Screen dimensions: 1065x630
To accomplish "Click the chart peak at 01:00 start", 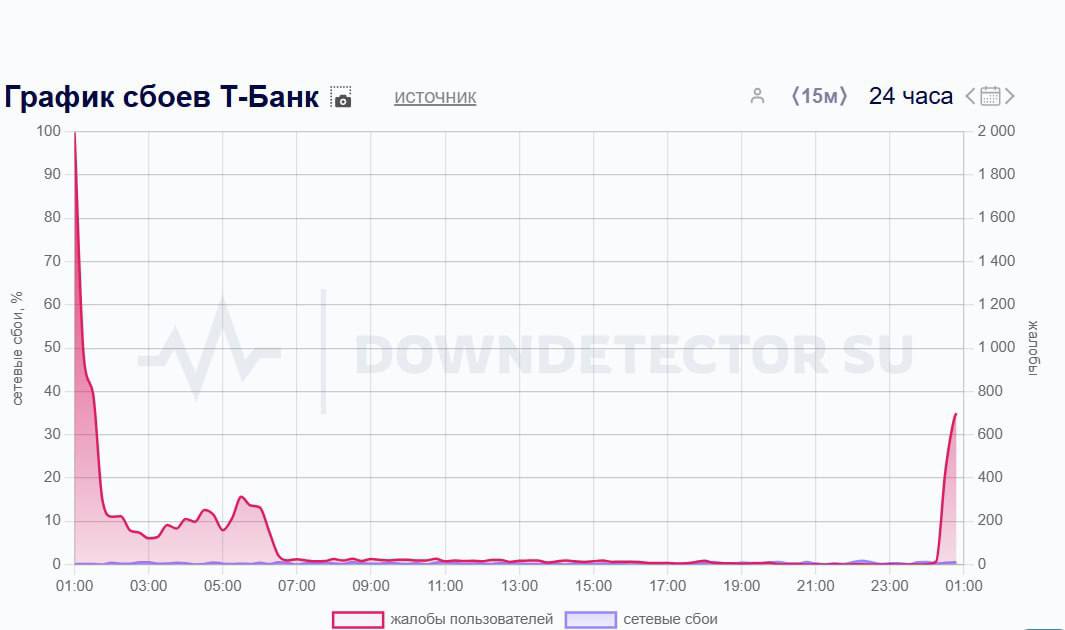I will pos(75,134).
